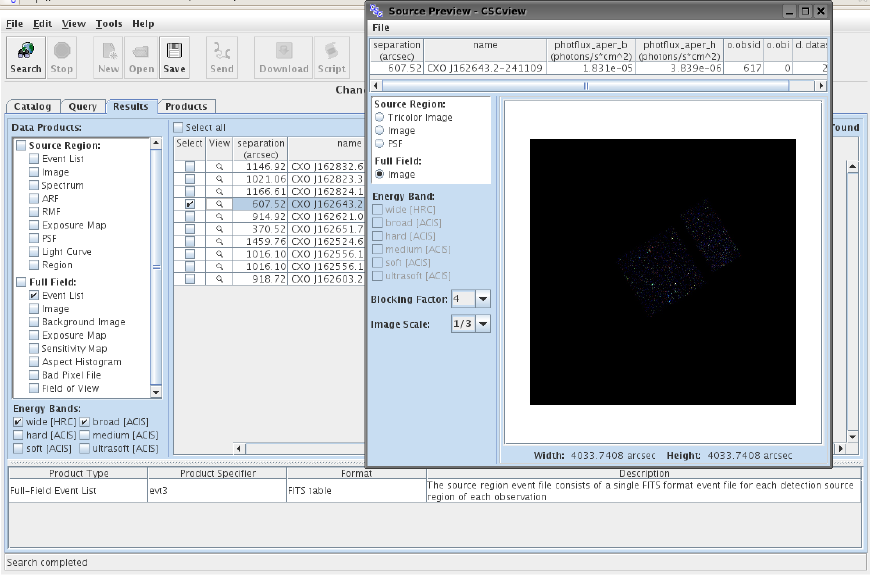Image resolution: width=870 pixels, height=577 pixels.
Task: Enable the Select all checkbox
Action: [x=178, y=128]
